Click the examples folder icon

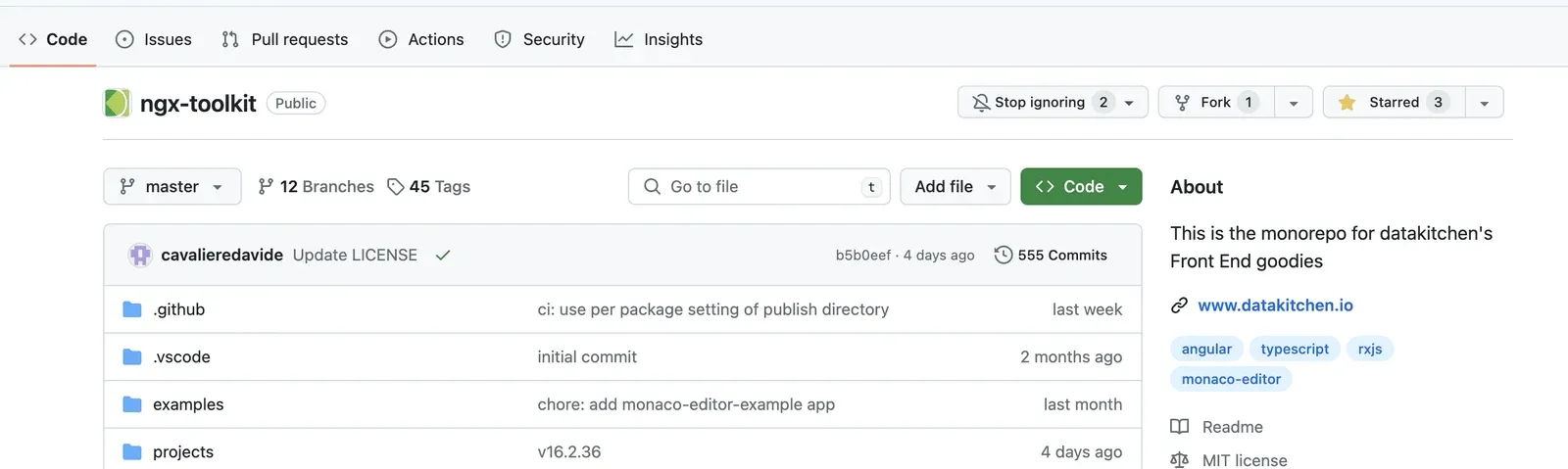(x=132, y=404)
